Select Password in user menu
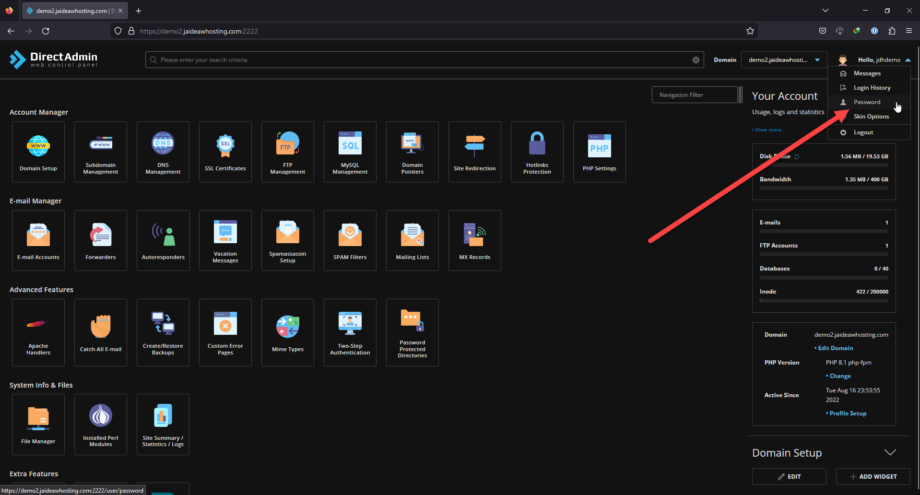Image resolution: width=920 pixels, height=495 pixels. click(869, 102)
